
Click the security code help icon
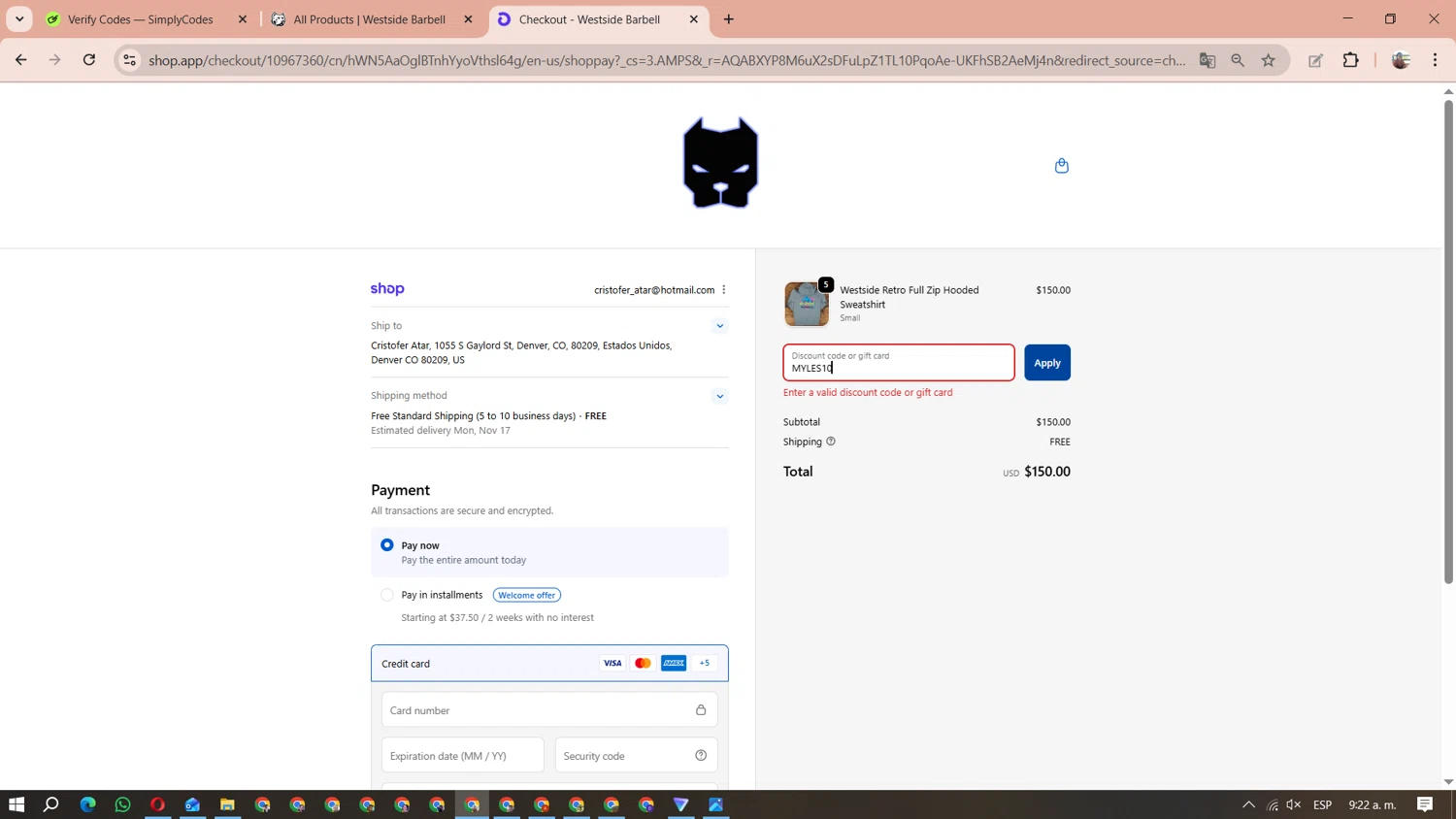[x=701, y=756]
